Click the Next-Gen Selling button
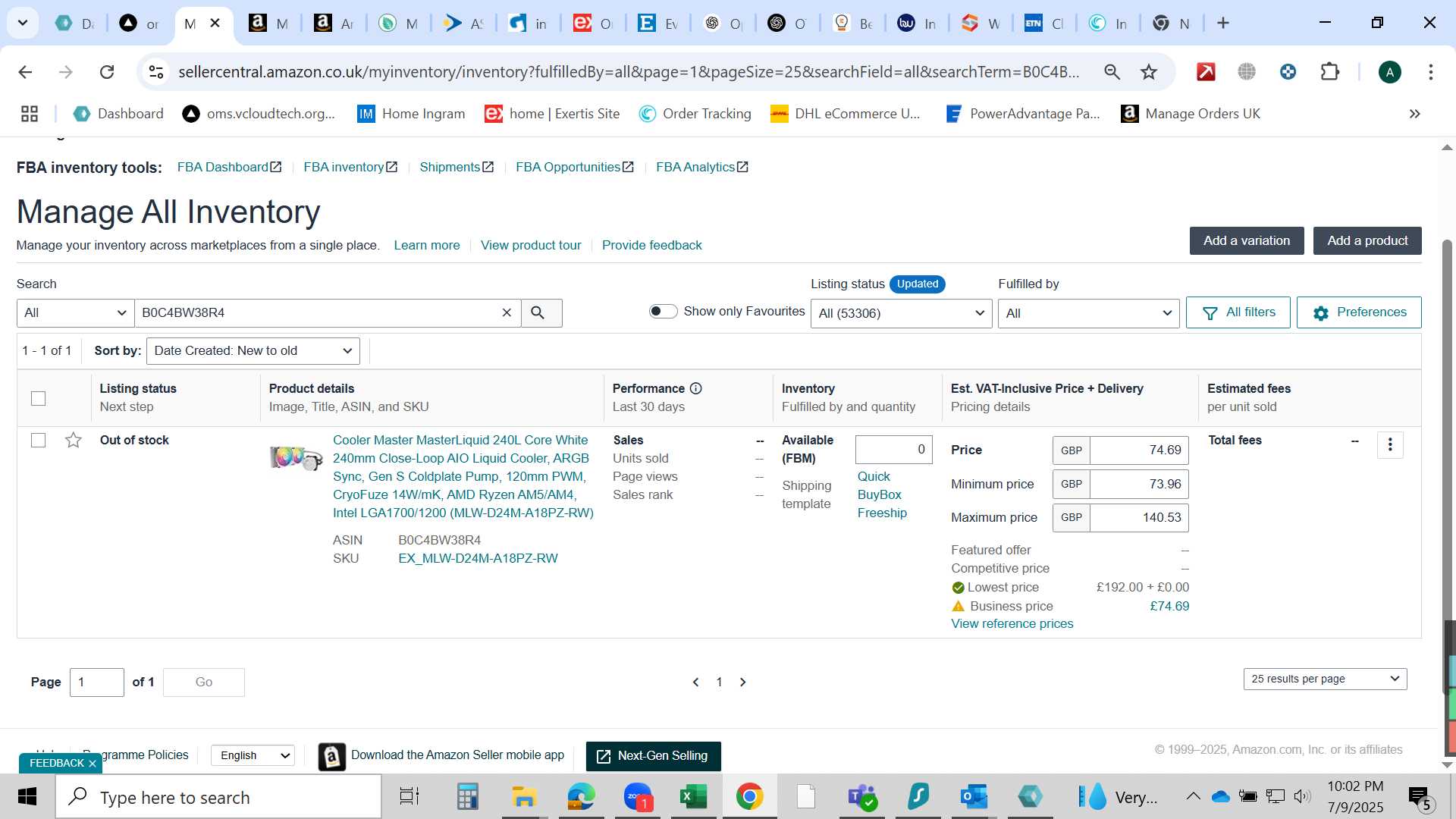This screenshot has width=1456, height=819. click(653, 756)
